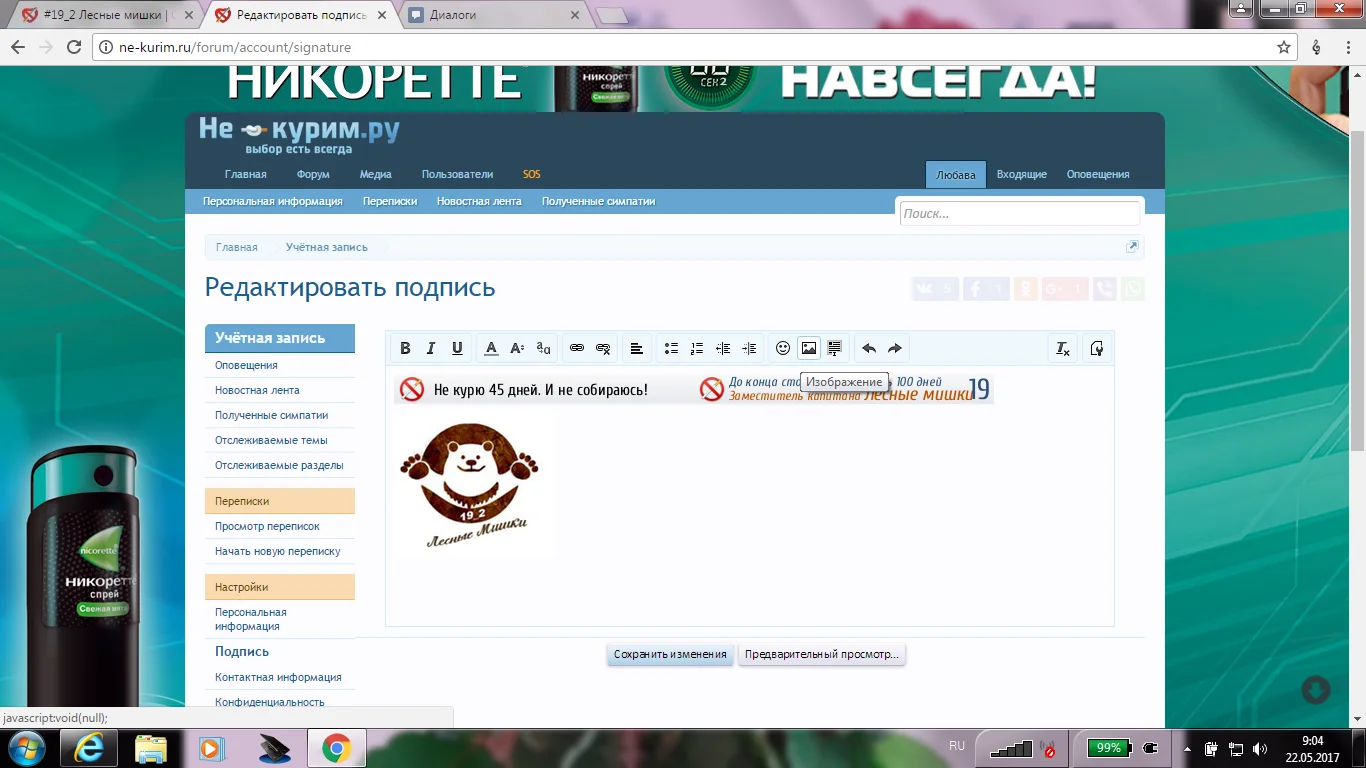The height and width of the screenshot is (768, 1366).
Task: Insert a bulleted list
Action: pyautogui.click(x=671, y=348)
